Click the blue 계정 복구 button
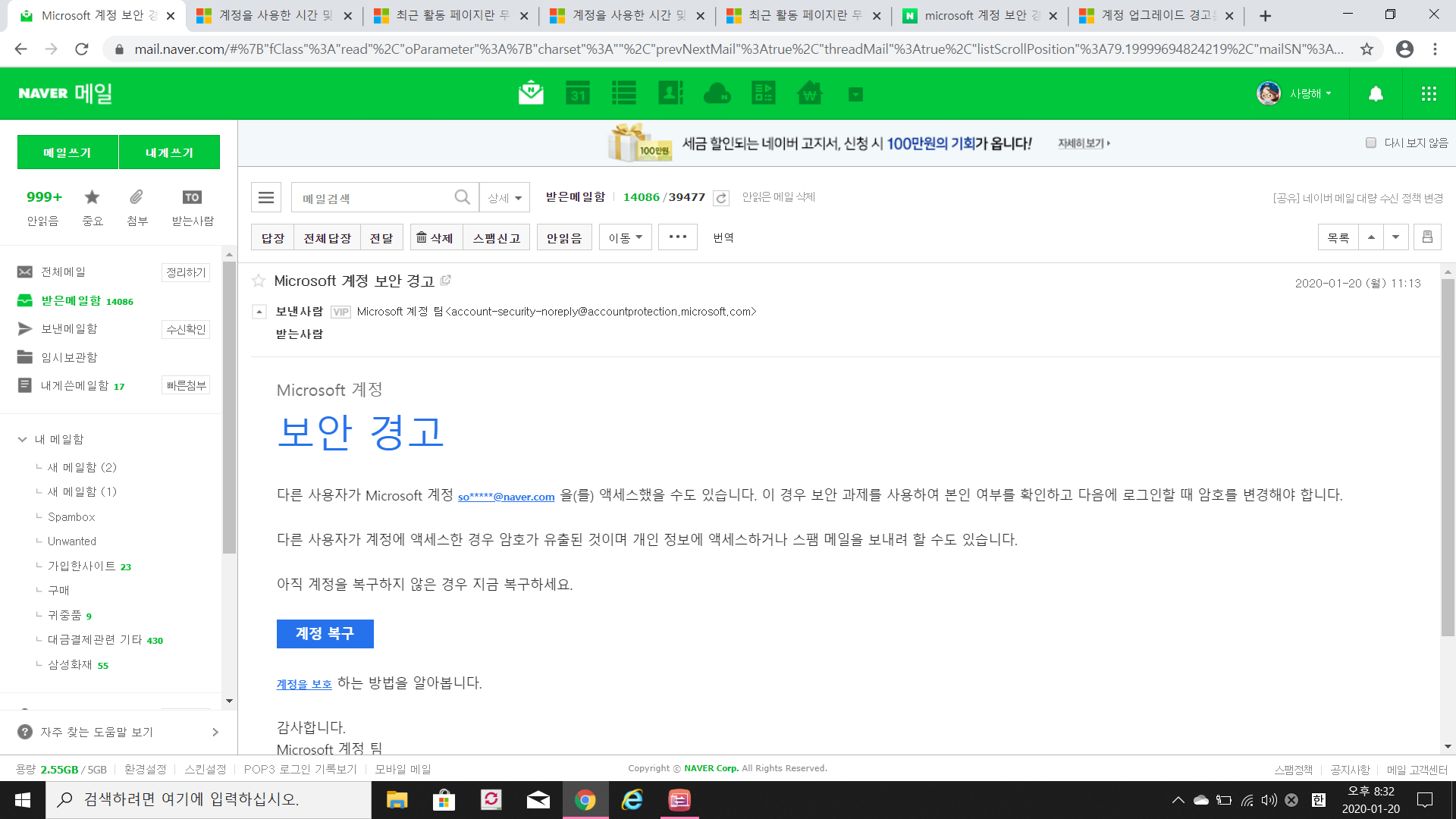Image resolution: width=1456 pixels, height=819 pixels. pos(325,634)
